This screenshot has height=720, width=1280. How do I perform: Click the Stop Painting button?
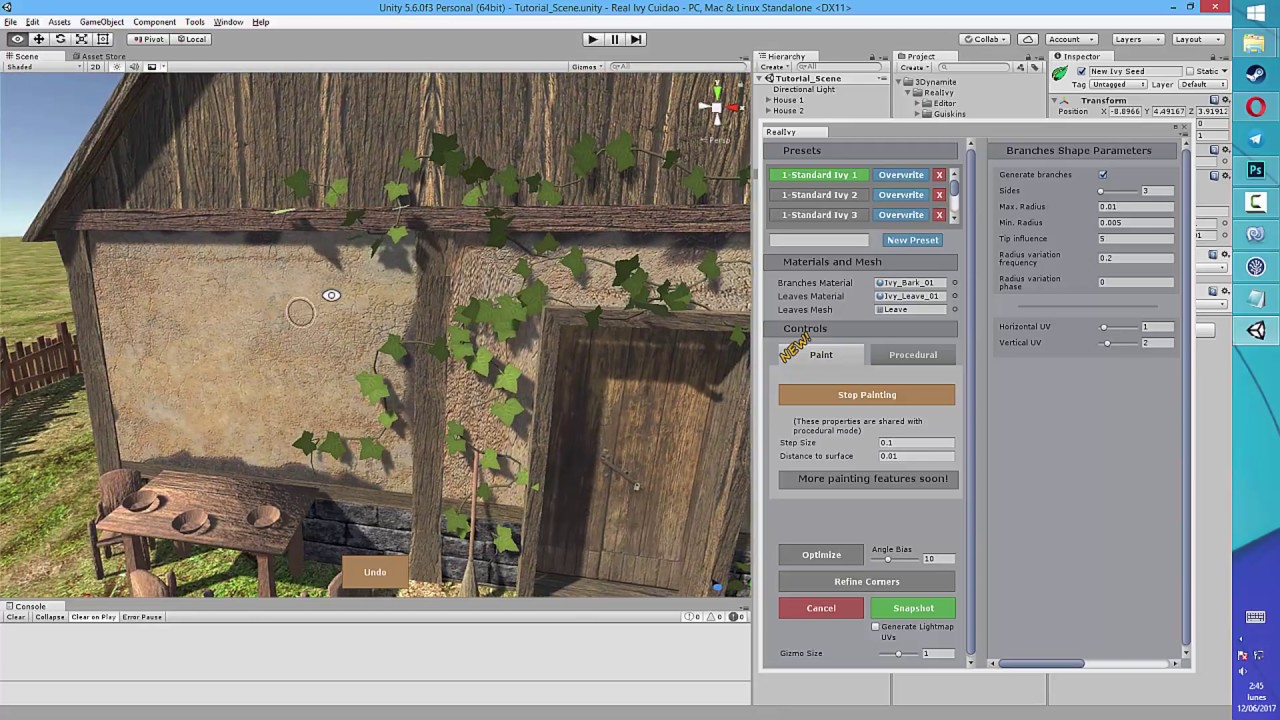coord(867,395)
